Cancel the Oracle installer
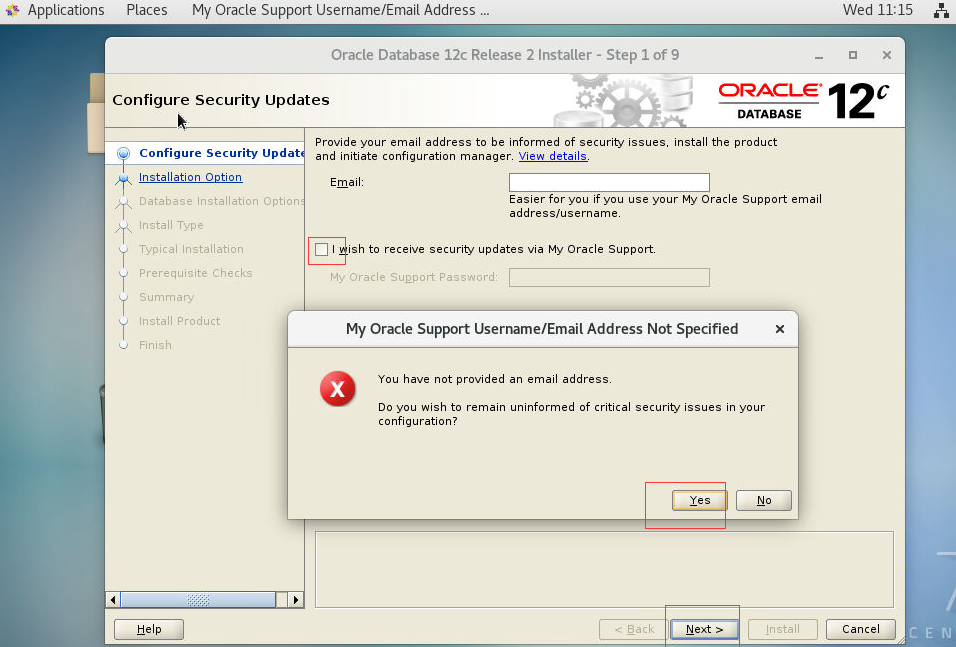The image size is (956, 647). (x=860, y=629)
